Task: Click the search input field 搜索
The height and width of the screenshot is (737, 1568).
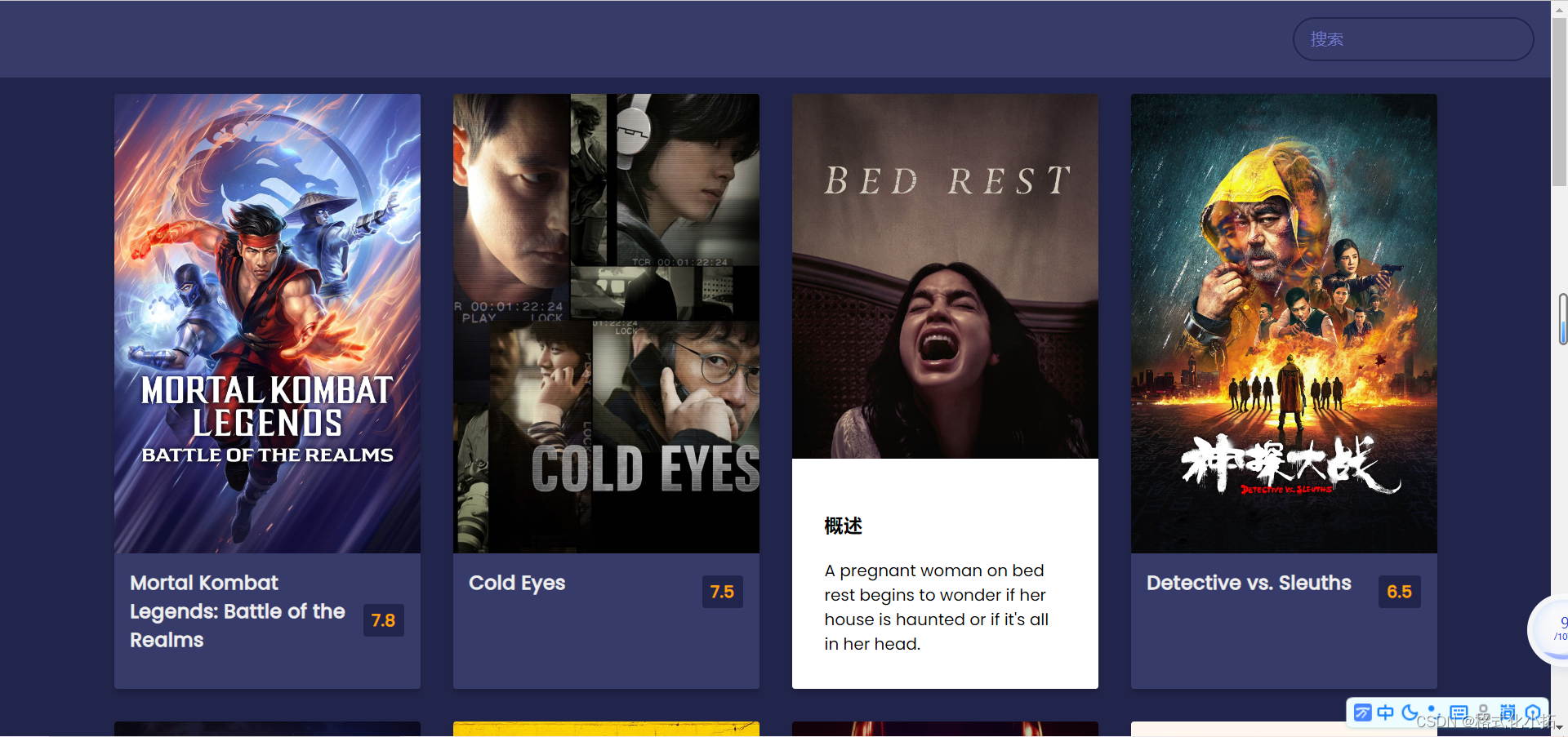Action: 1414,39
